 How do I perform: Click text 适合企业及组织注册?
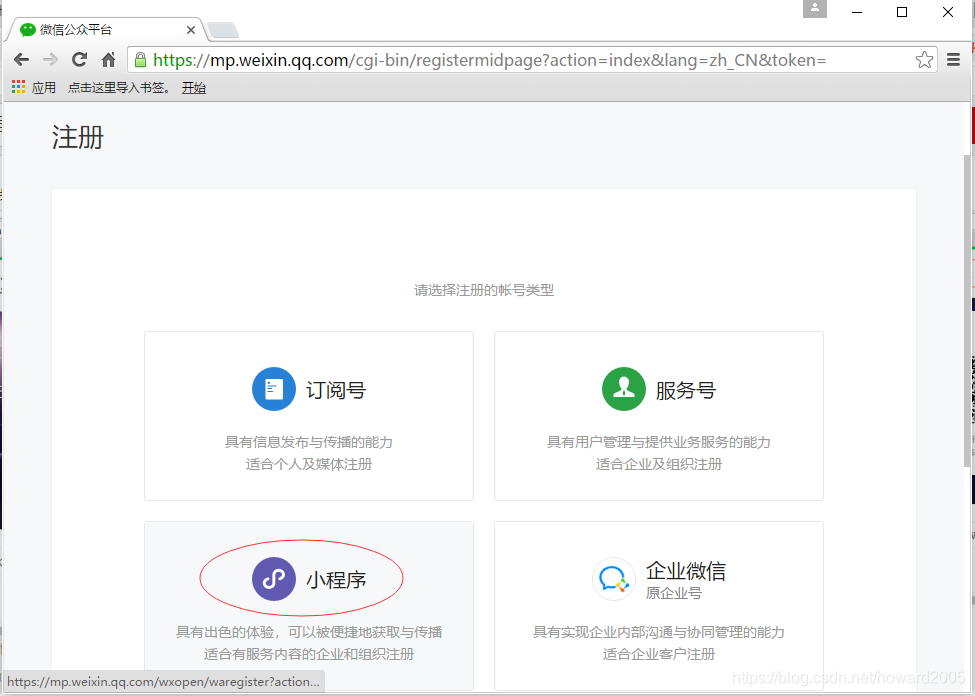[658, 464]
